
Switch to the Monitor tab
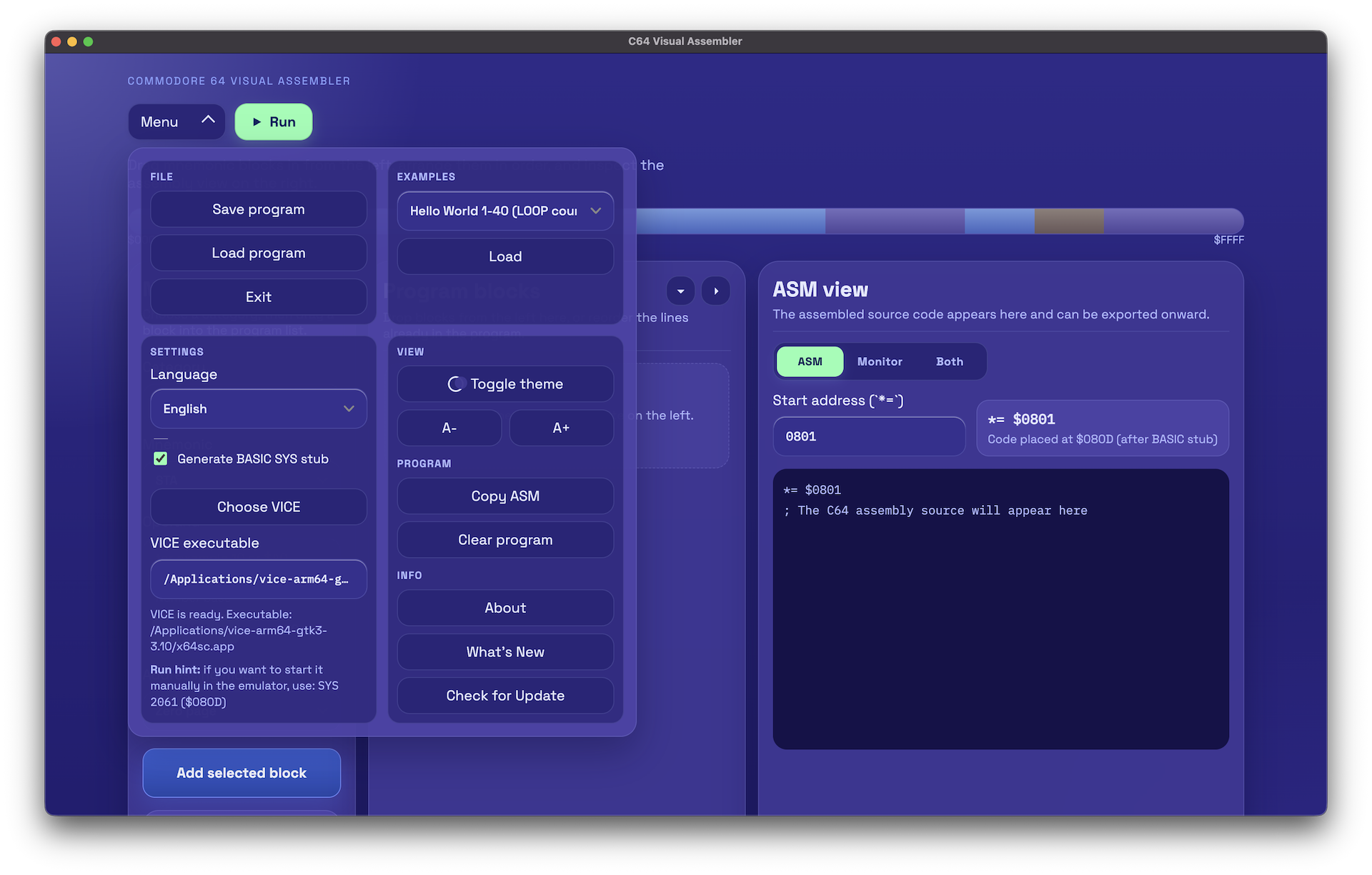(880, 361)
